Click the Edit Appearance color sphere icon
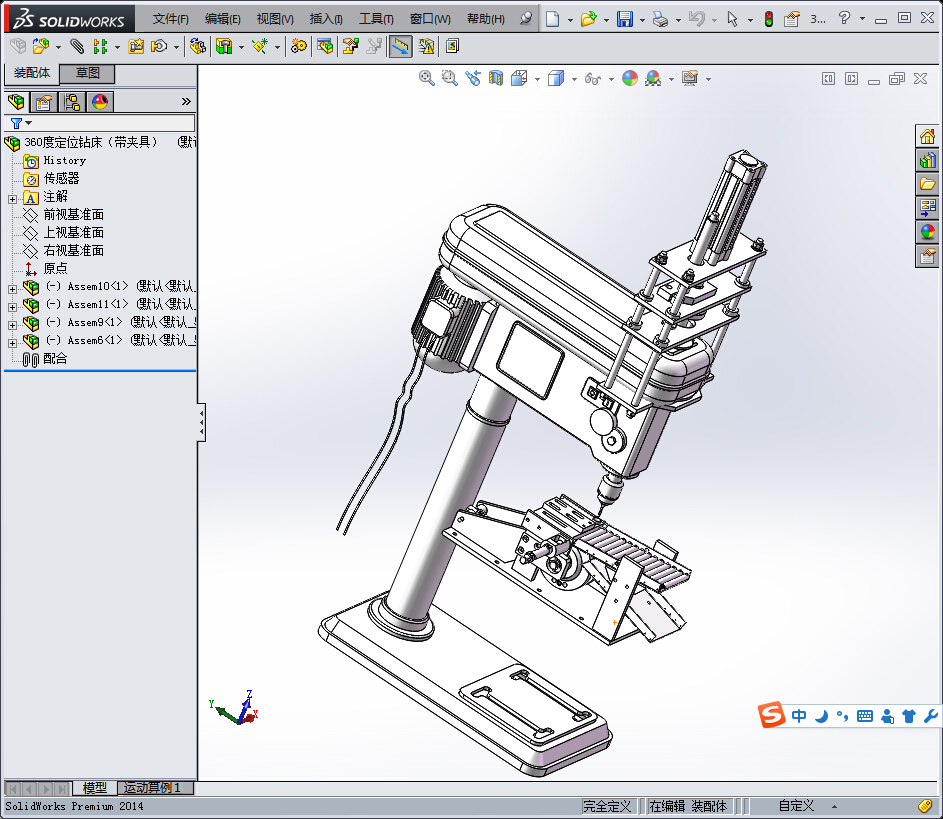Screen dimensions: 943x819 point(630,78)
